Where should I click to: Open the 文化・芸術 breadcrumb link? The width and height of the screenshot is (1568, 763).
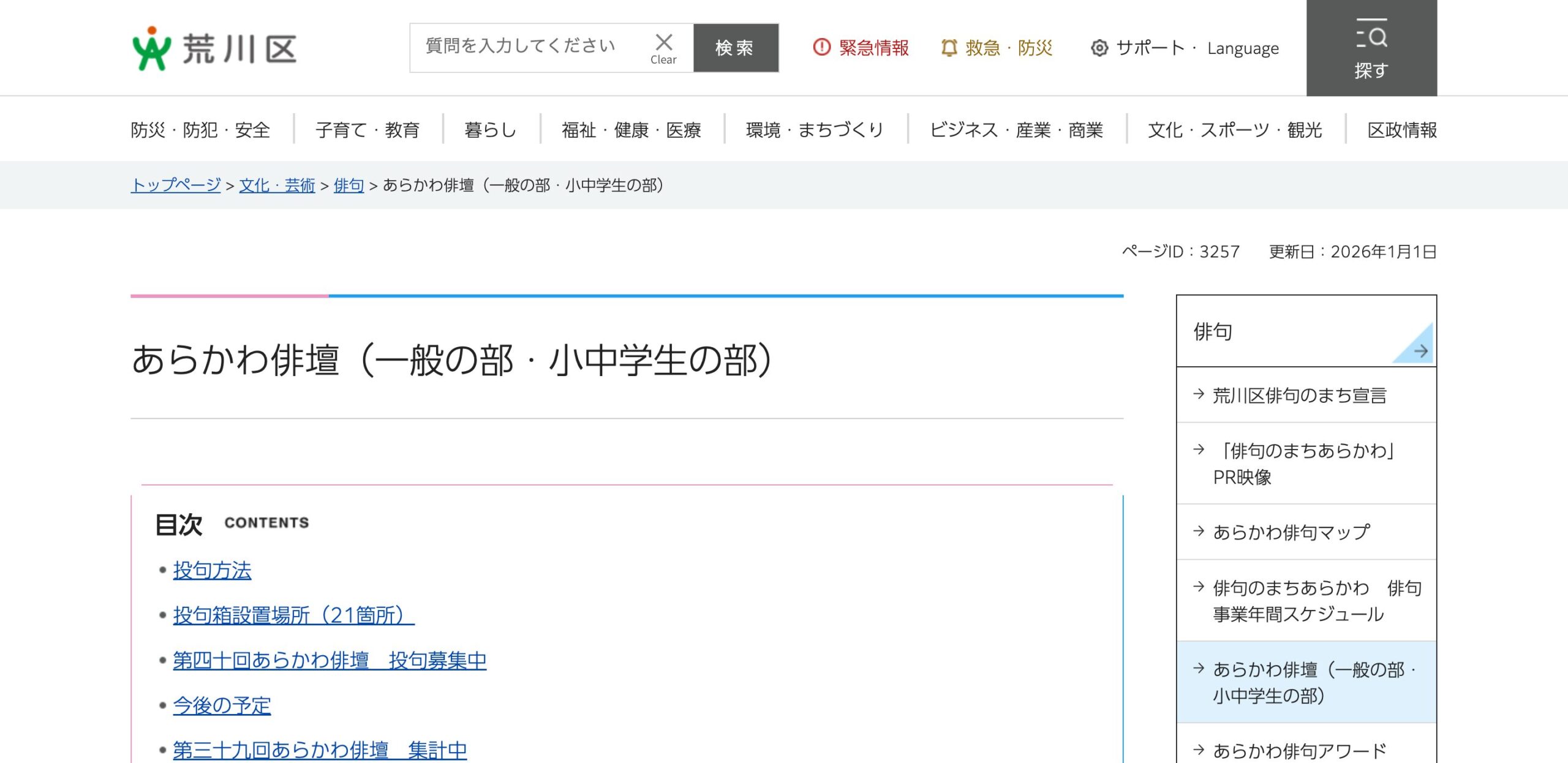277,185
